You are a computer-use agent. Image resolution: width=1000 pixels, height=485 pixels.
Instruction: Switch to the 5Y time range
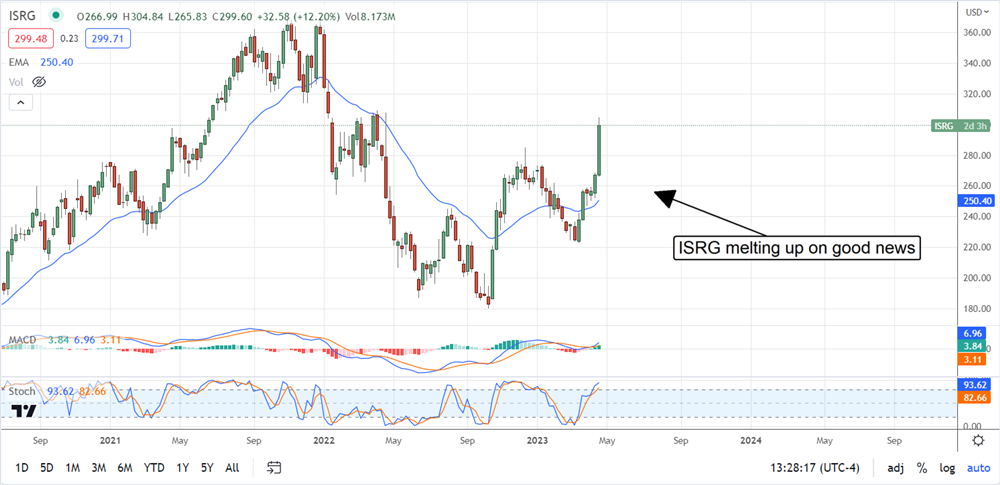pos(206,467)
